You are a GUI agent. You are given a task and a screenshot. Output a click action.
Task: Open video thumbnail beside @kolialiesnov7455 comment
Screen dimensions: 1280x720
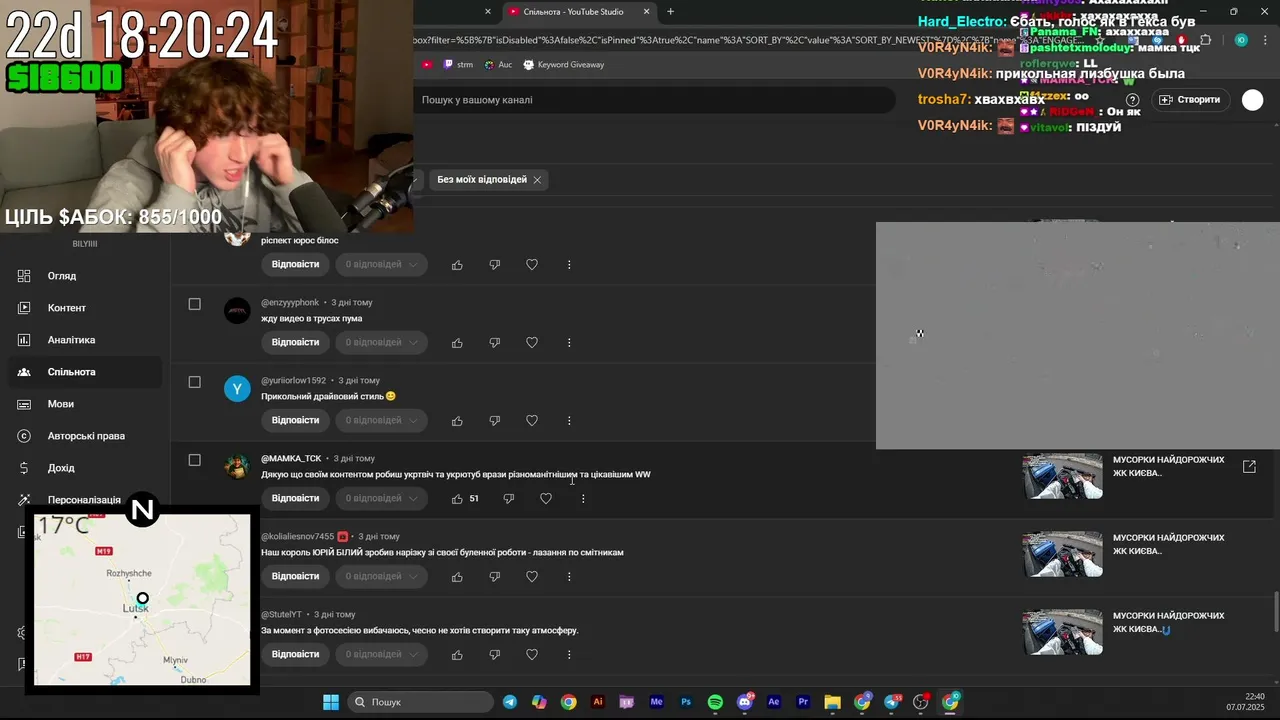coord(1062,554)
